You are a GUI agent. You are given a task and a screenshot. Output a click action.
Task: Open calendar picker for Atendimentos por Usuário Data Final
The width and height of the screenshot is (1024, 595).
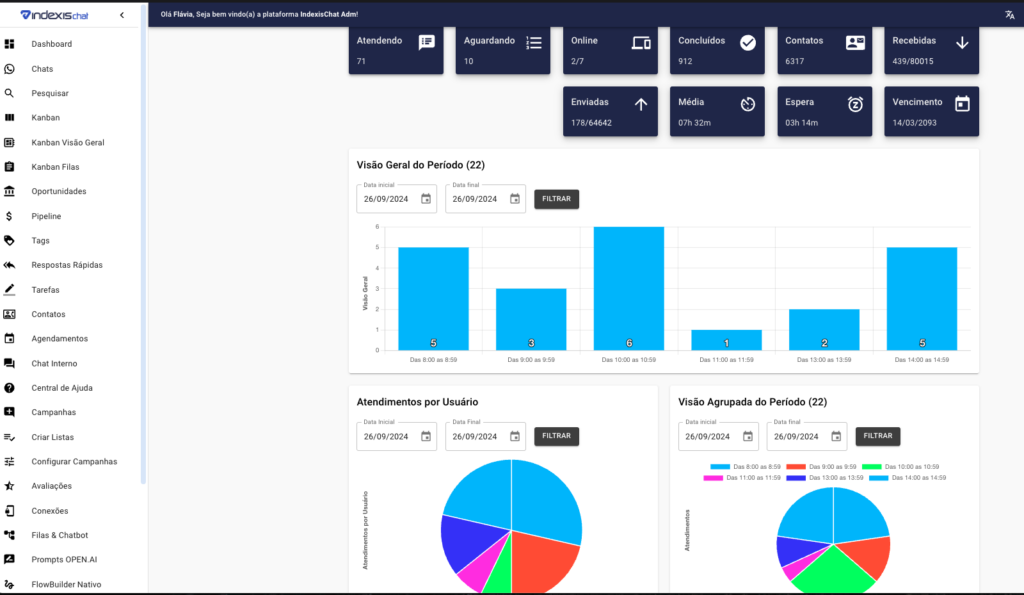click(515, 436)
